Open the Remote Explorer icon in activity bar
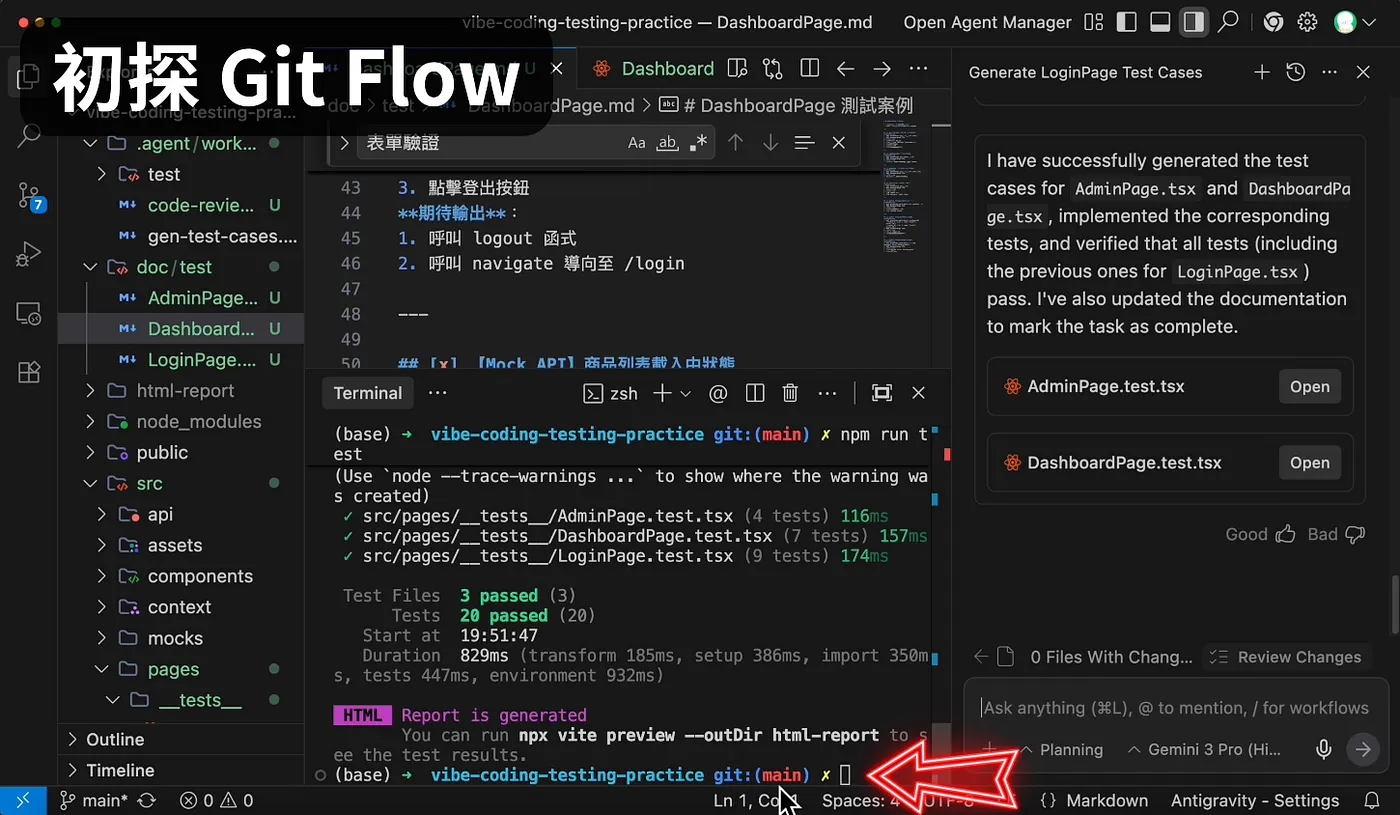This screenshot has width=1400, height=815. pos(28,313)
